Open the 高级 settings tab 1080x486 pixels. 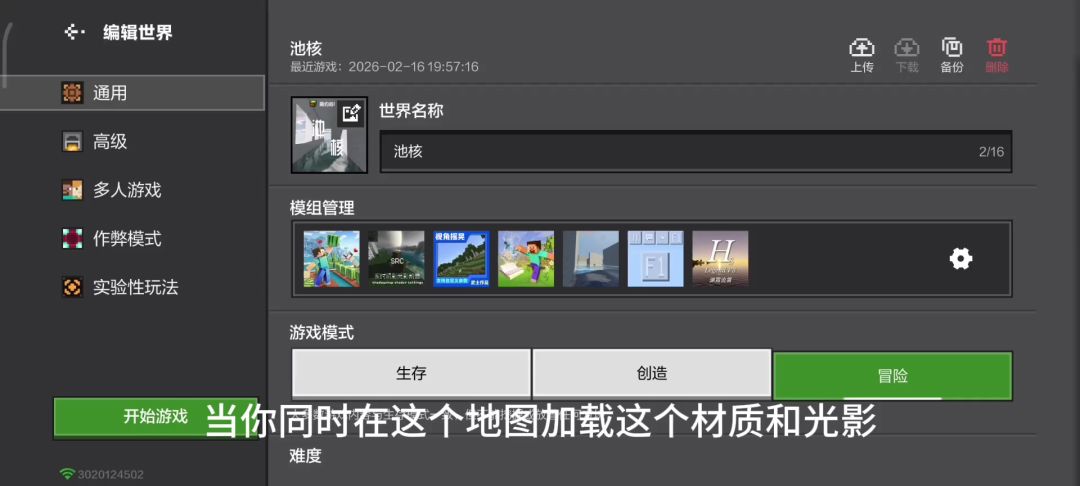coord(110,142)
